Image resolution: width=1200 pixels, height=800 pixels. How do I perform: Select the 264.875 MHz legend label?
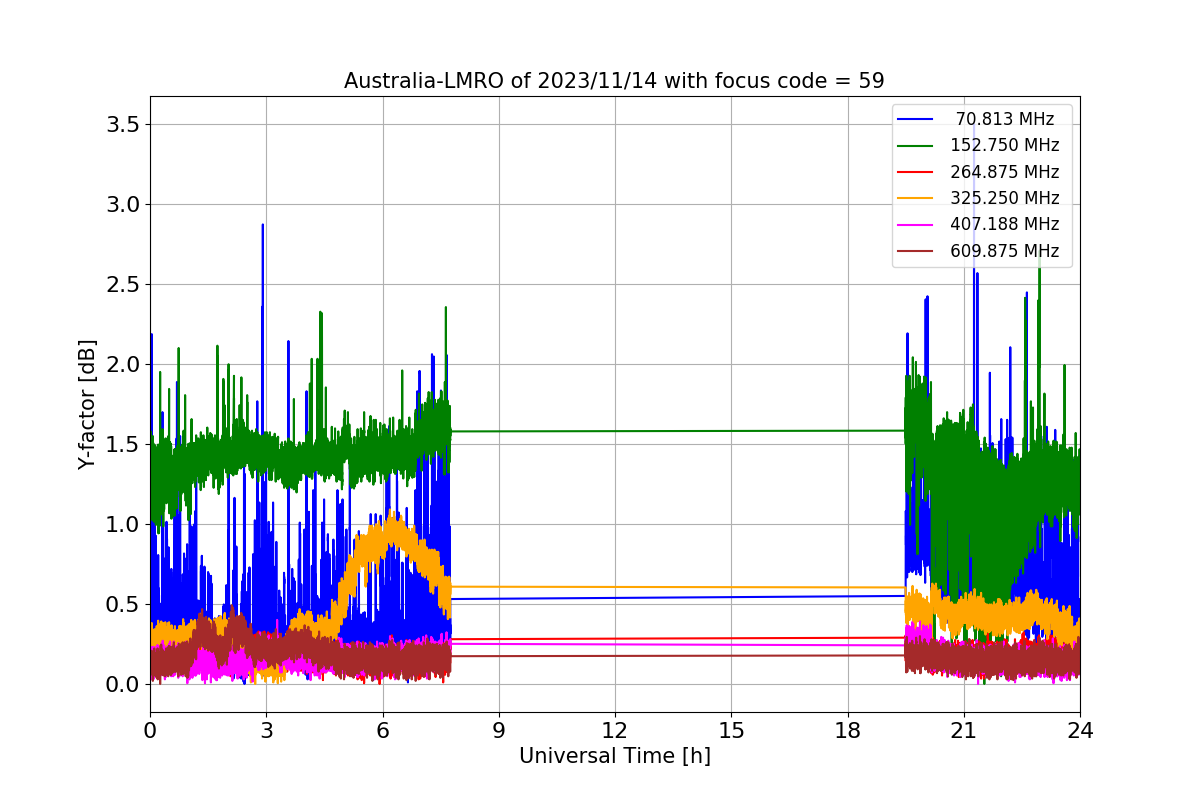tap(1004, 172)
